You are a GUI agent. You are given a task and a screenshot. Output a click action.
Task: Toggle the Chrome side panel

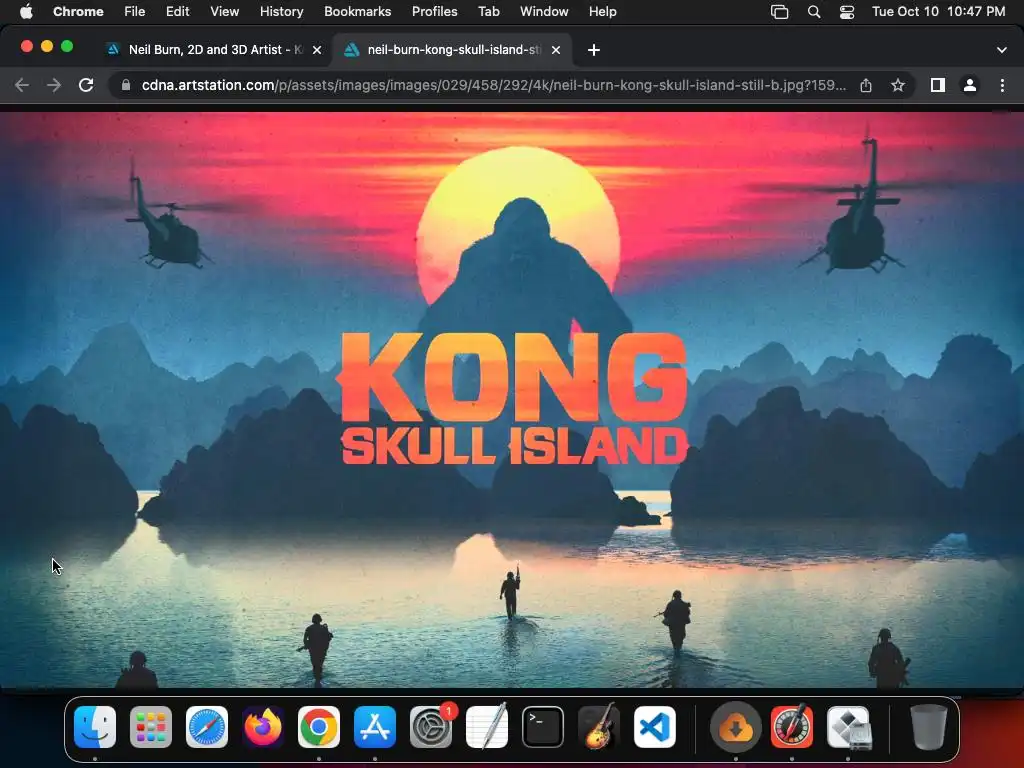938,85
